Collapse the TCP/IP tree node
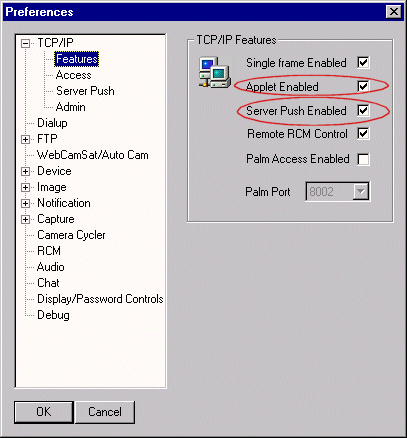The image size is (407, 438). click(25, 43)
